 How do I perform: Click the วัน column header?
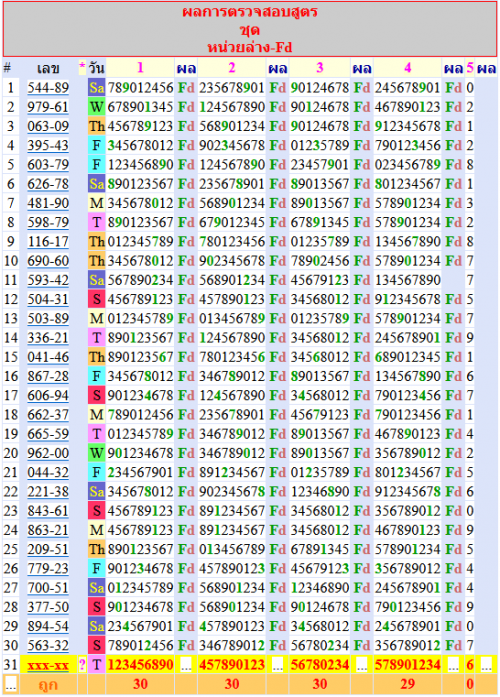(96, 68)
